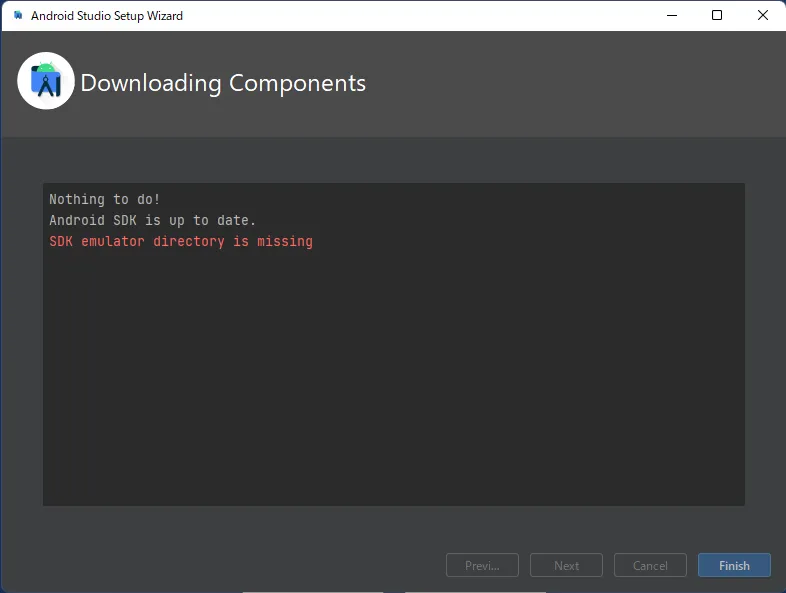Viewport: 786px width, 593px height.
Task: Click the "Downloading Components" heading
Action: (223, 83)
